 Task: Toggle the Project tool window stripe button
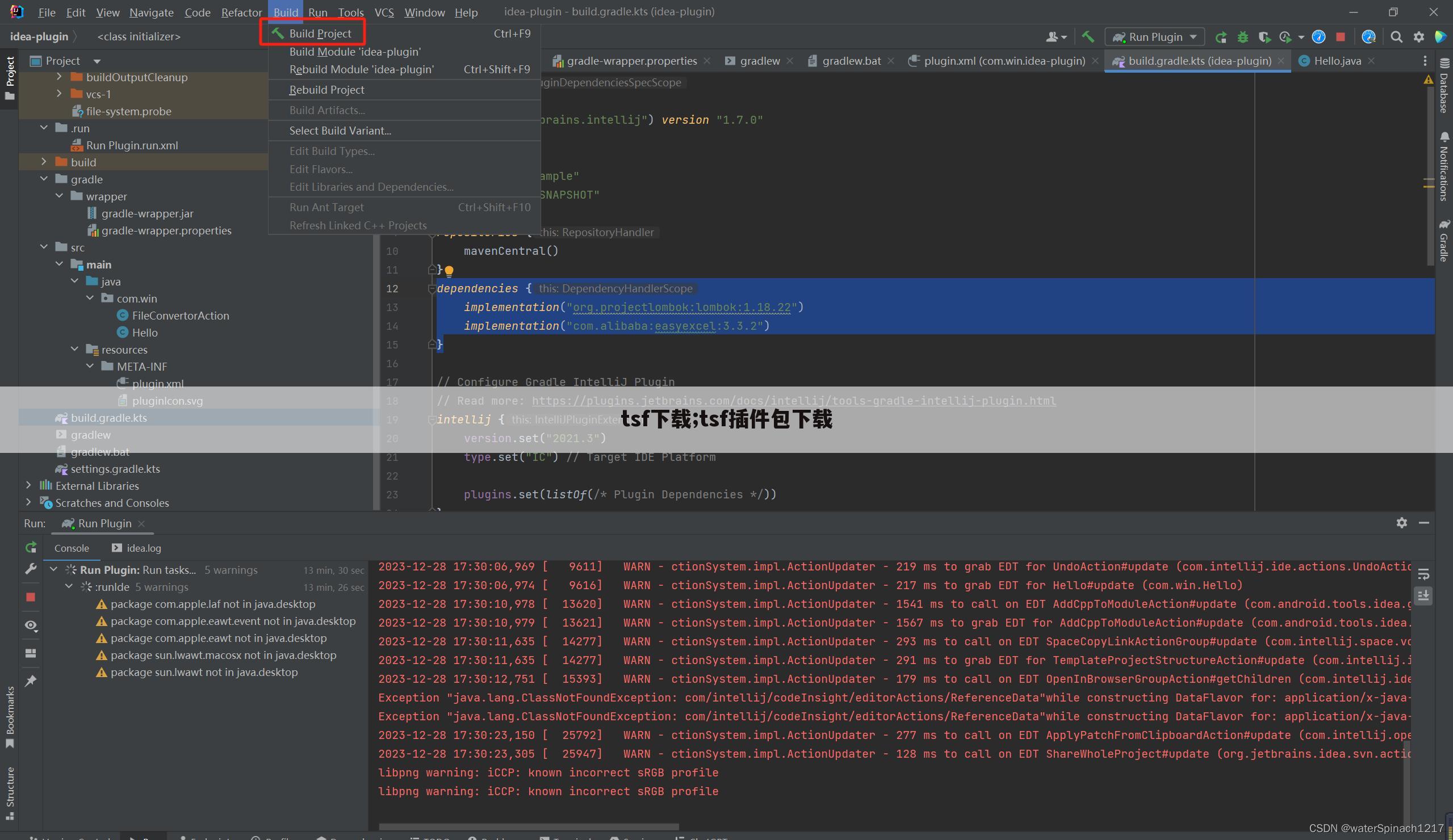pos(10,78)
